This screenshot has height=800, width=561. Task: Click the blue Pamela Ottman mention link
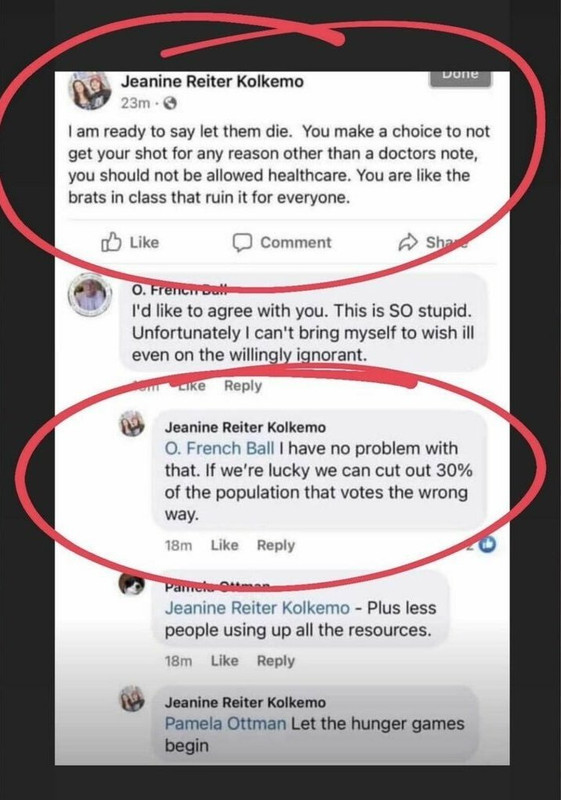225,723
